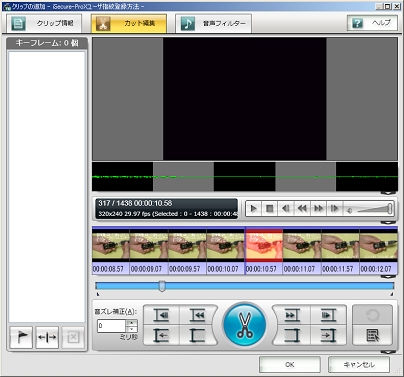The height and width of the screenshot is (377, 404).
Task: Click the help question mark icon
Action: [x=357, y=23]
